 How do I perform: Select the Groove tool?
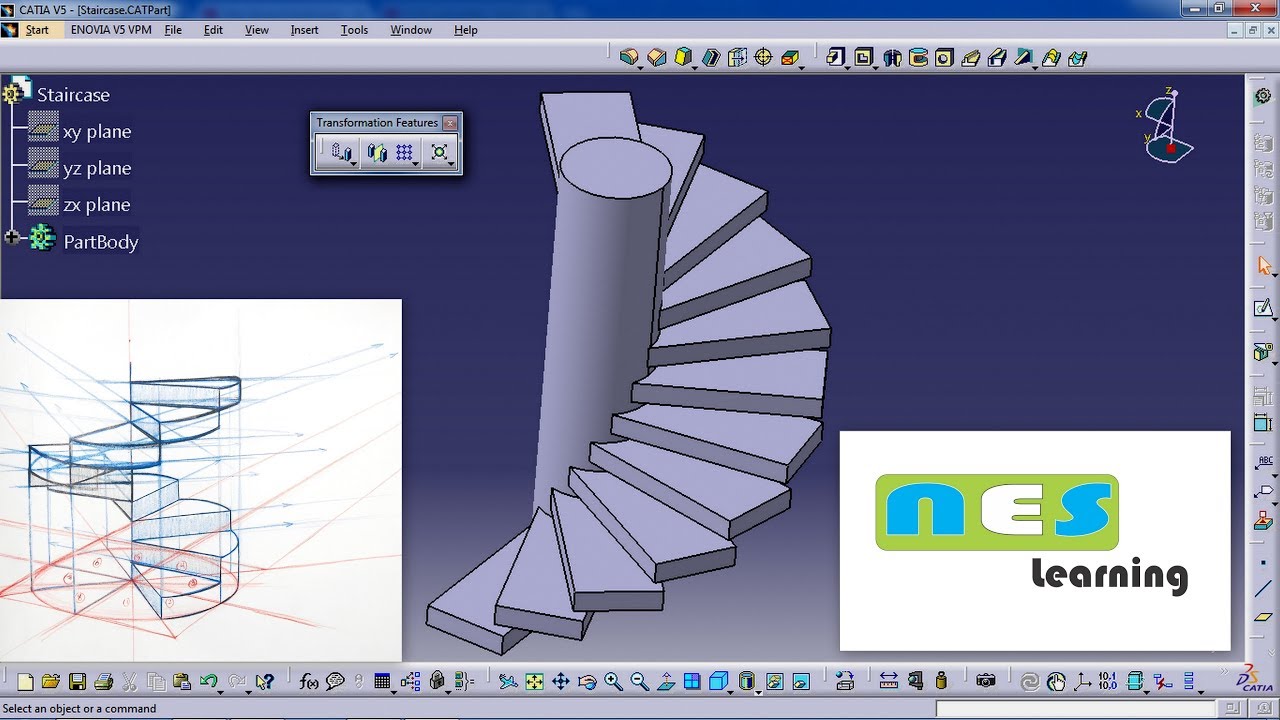pos(918,58)
